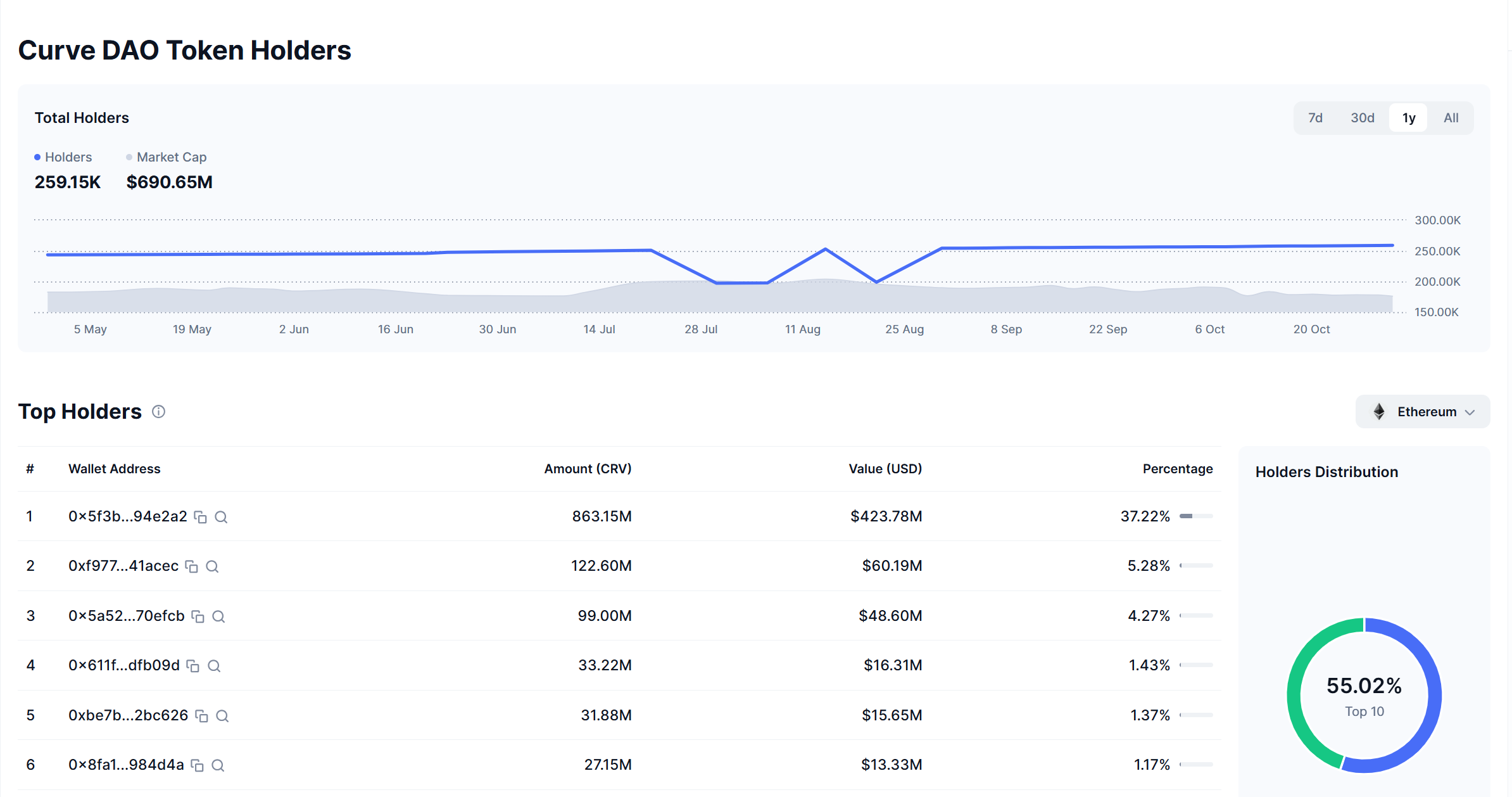Click the 1y range button
1512x797 pixels.
coord(1408,118)
